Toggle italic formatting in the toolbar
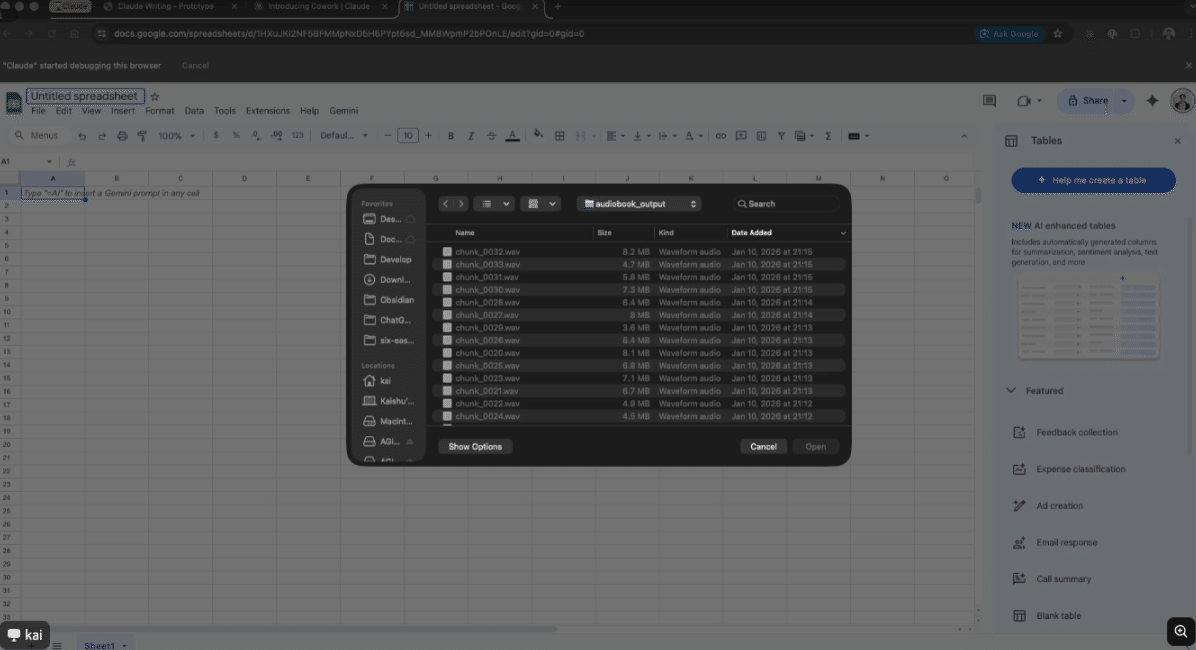 (x=471, y=136)
